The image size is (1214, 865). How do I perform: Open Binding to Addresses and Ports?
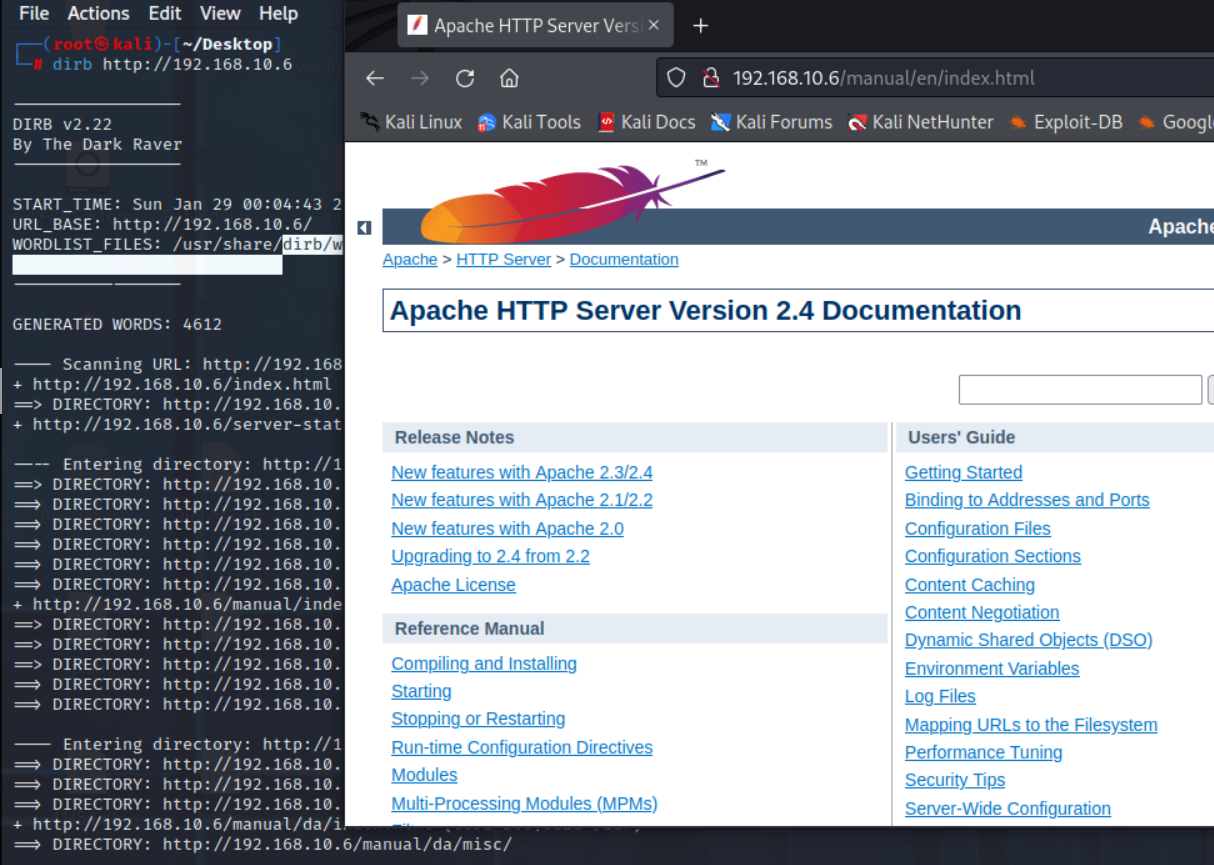1027,500
